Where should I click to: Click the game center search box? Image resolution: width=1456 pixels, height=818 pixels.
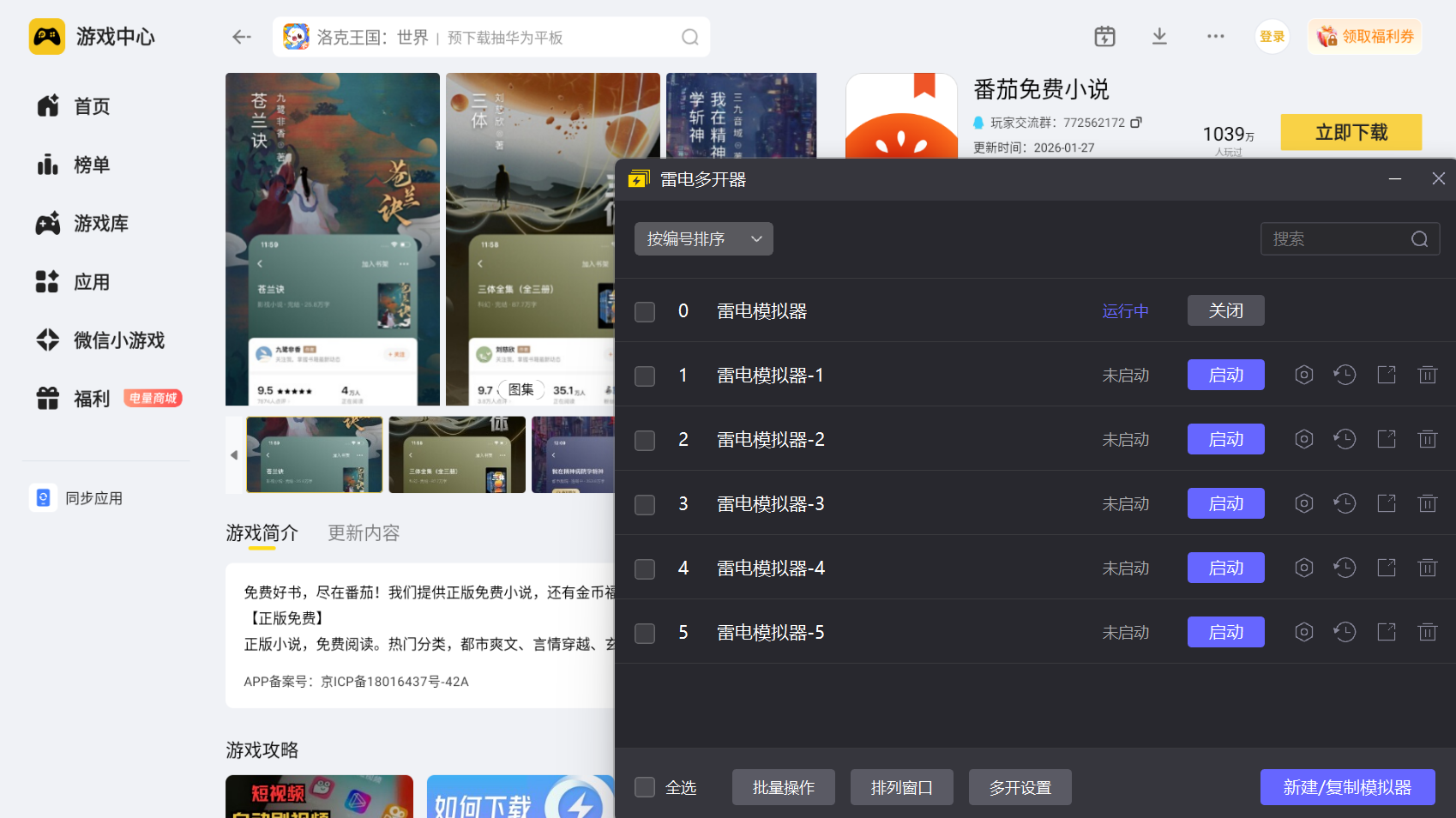click(x=491, y=37)
